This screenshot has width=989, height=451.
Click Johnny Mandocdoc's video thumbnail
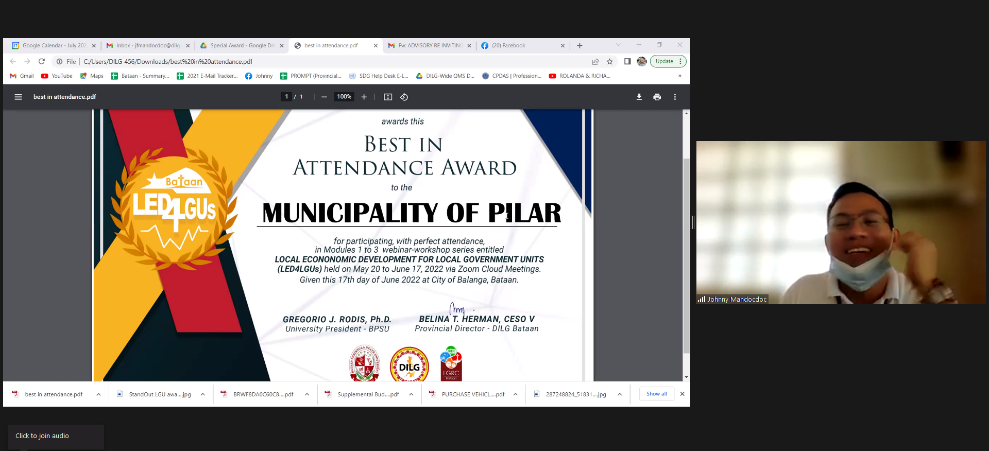tap(843, 222)
